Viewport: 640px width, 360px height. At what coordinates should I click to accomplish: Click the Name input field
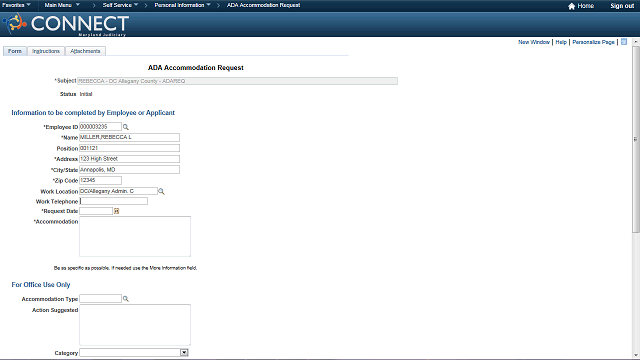tap(129, 138)
